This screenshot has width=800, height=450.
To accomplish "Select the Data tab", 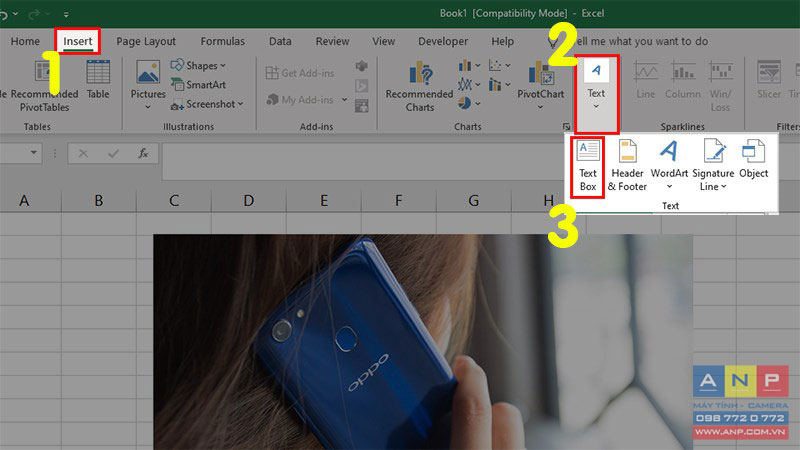I will (280, 41).
